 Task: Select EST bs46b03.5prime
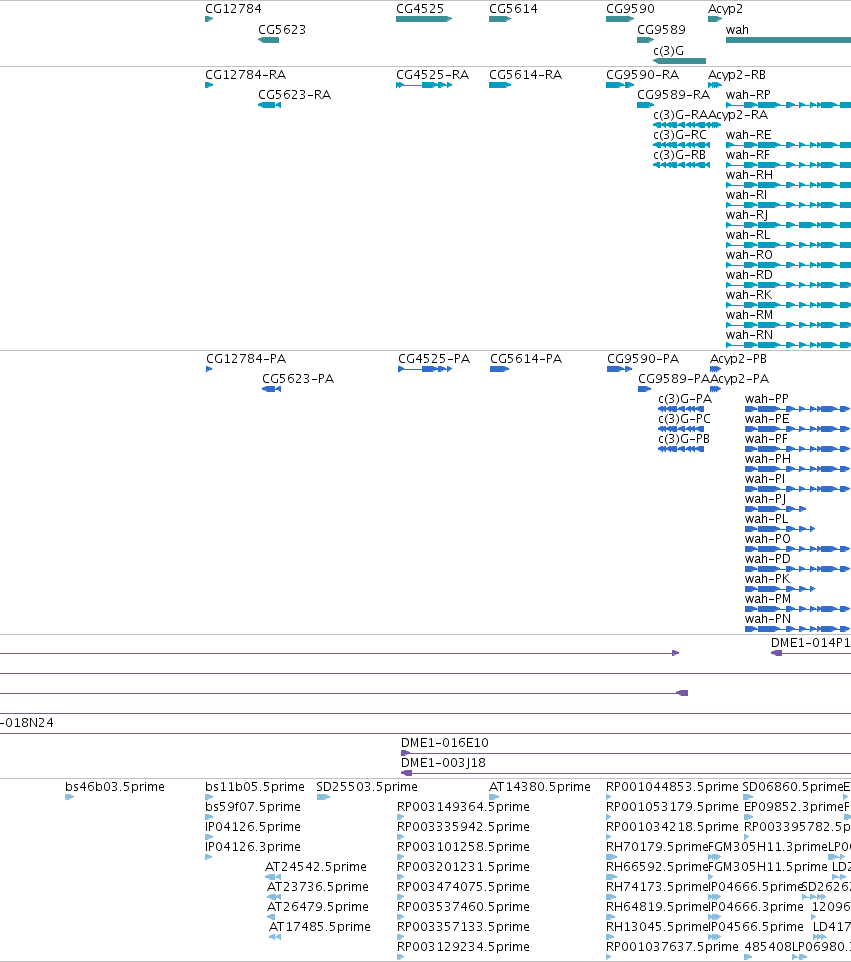coord(115,787)
